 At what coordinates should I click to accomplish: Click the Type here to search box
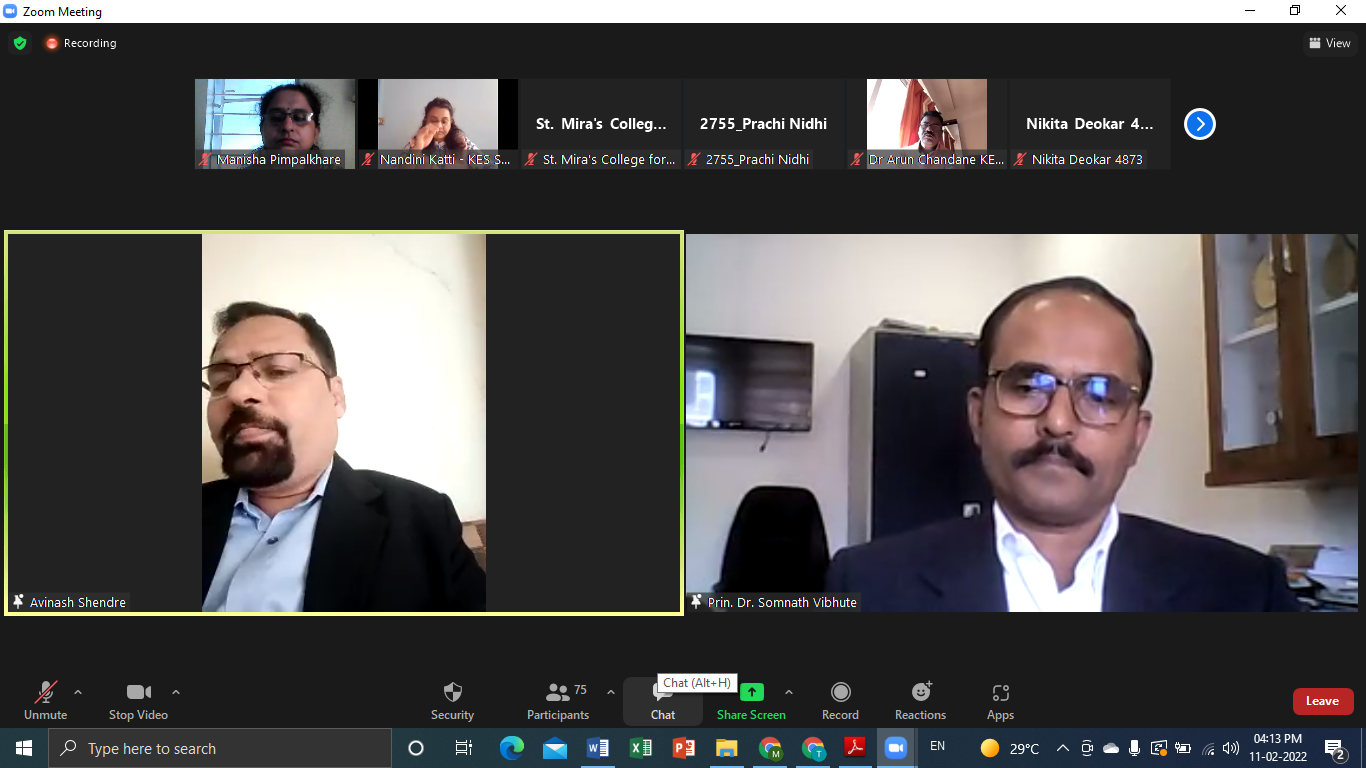tap(220, 747)
